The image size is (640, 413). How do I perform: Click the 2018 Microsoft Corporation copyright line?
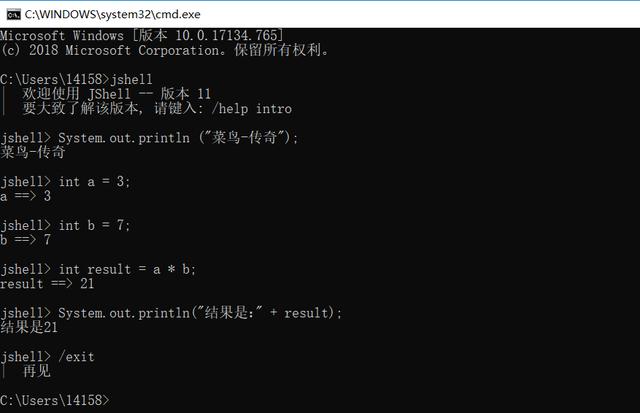[164, 50]
